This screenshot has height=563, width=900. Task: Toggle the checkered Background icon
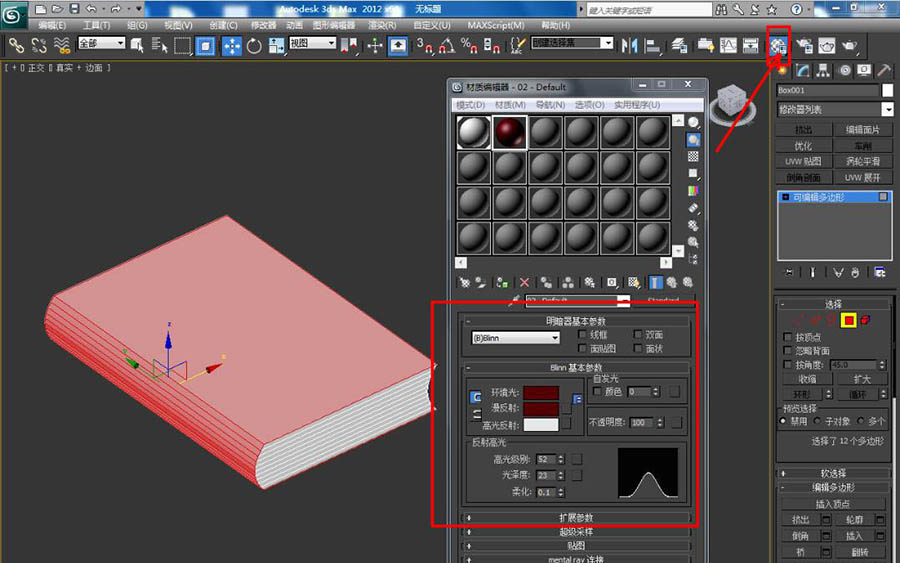(x=693, y=156)
